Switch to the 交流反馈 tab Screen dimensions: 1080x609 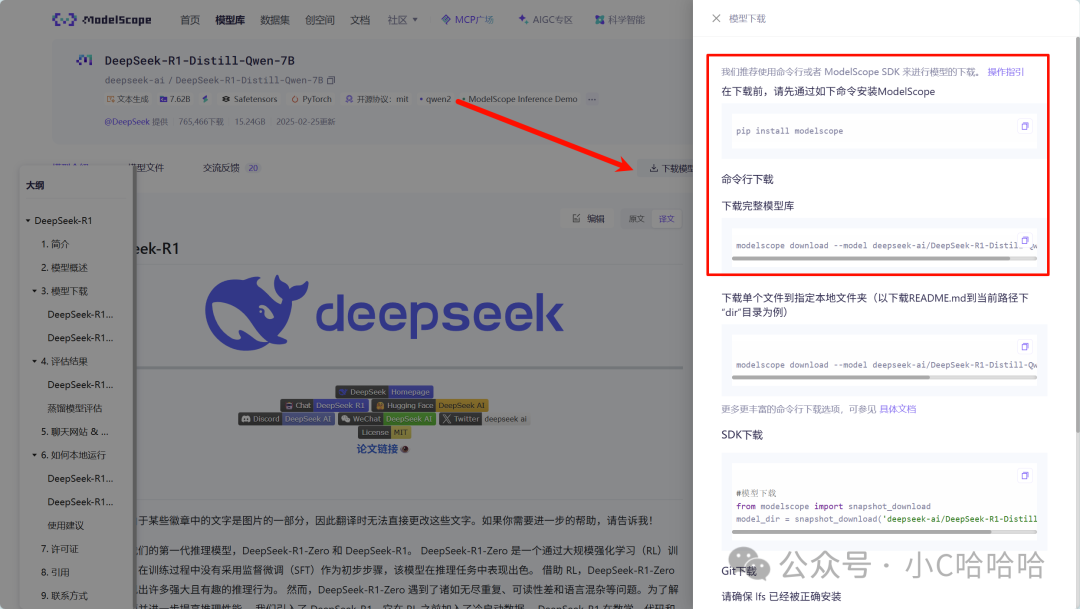point(231,167)
